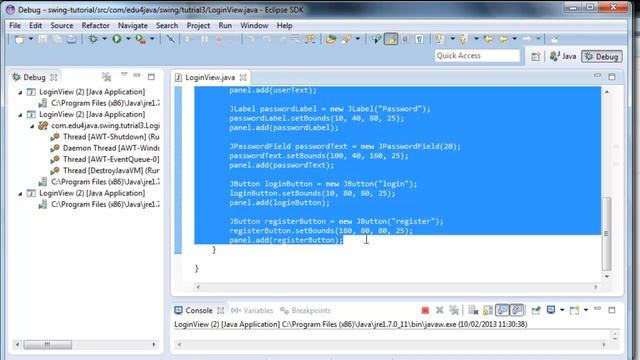Switch to the Debug perspective button
640x360 pixels.
tap(602, 57)
